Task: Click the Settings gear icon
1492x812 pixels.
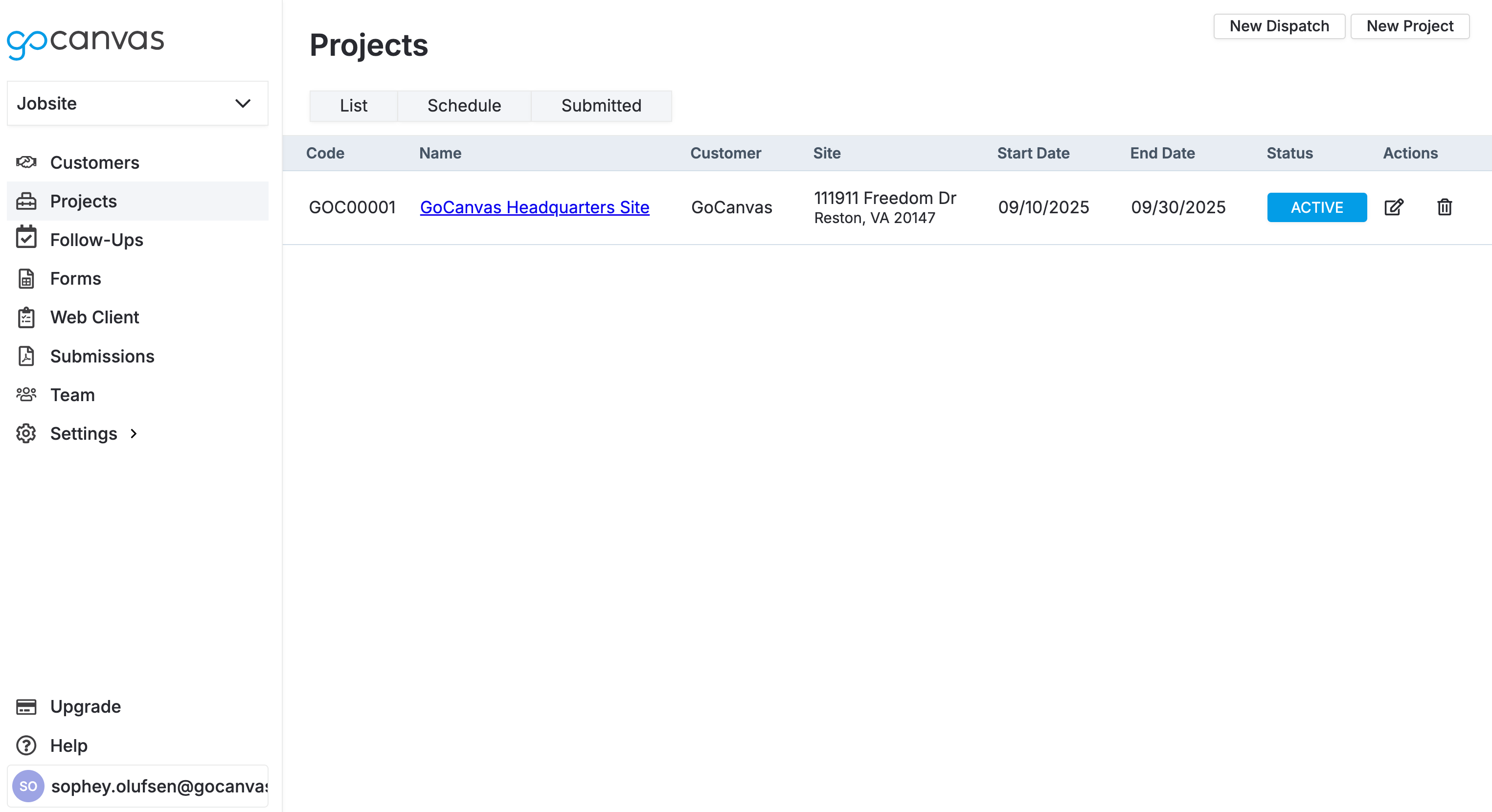Action: click(26, 434)
